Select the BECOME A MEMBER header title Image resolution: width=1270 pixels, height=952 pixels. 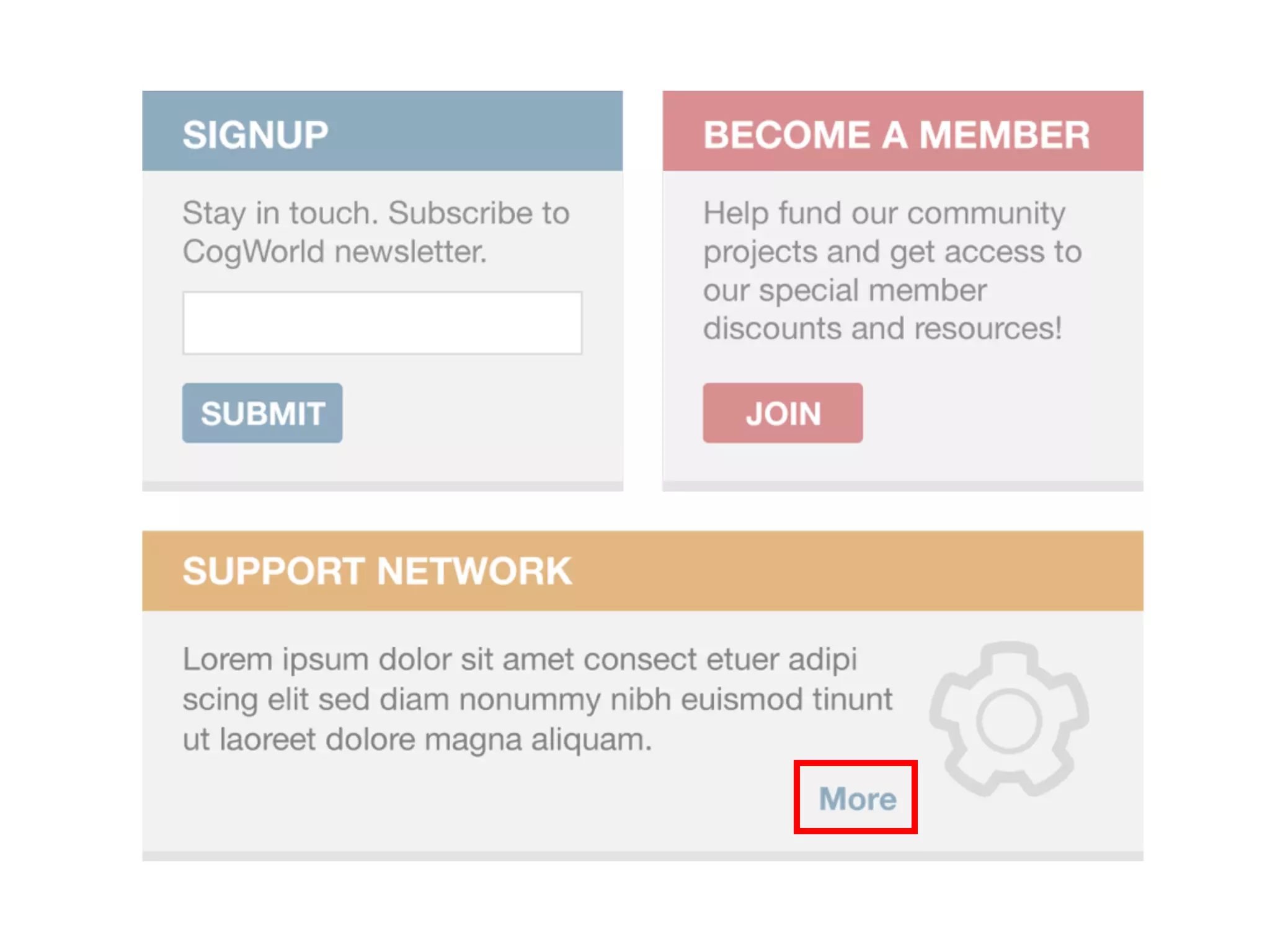coord(896,134)
